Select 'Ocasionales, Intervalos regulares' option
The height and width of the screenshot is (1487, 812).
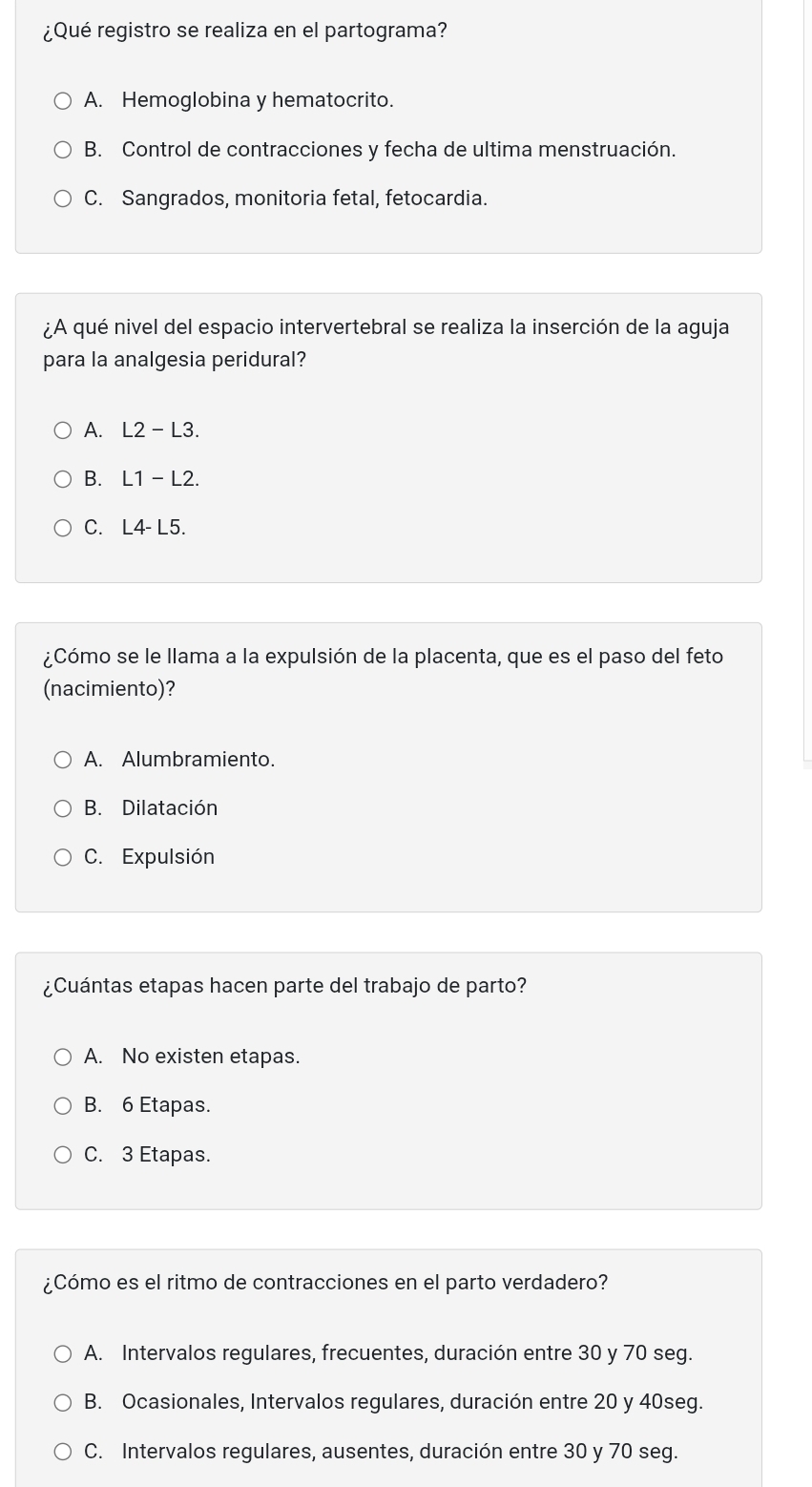pyautogui.click(x=63, y=1402)
